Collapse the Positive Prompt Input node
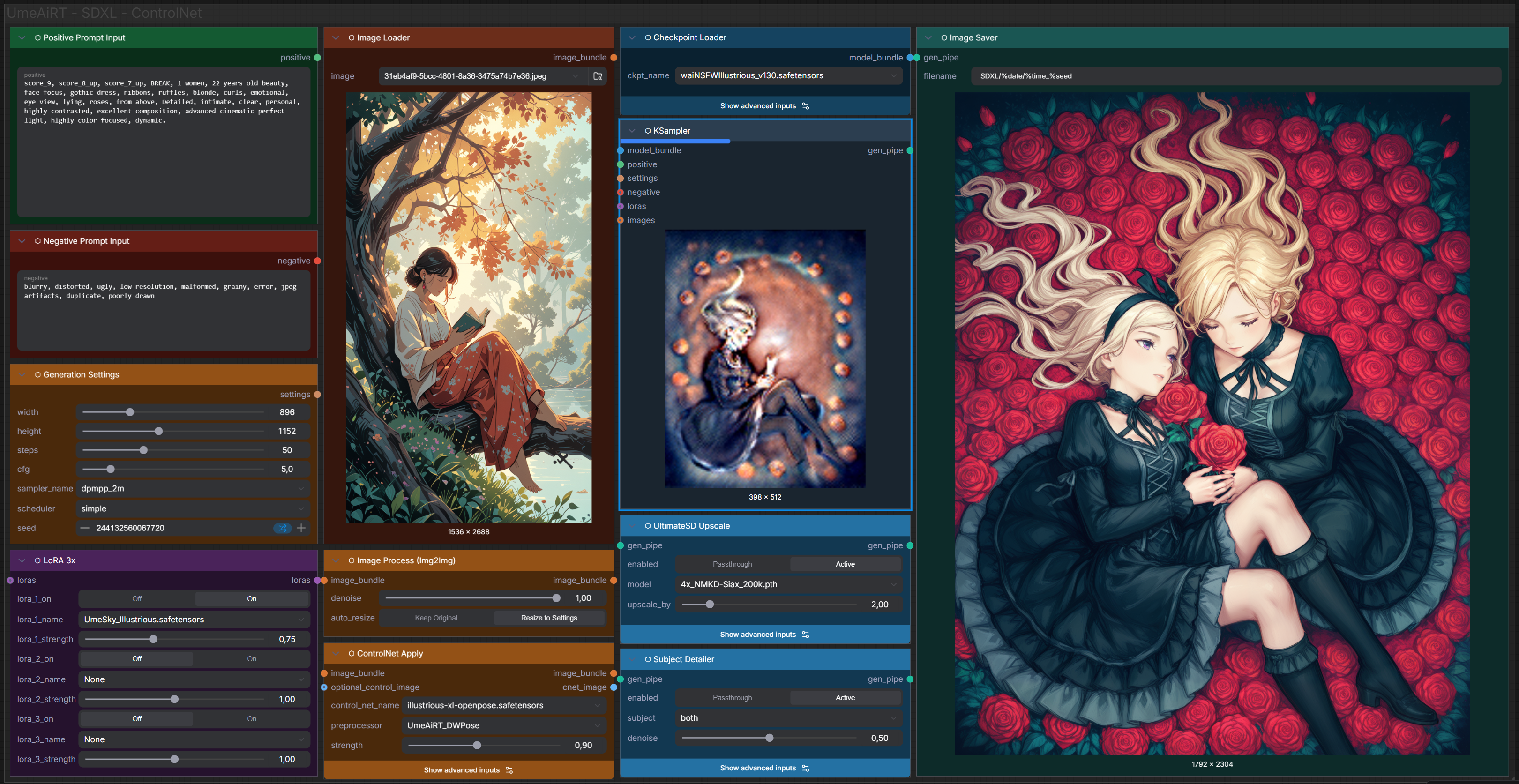1519x784 pixels. coord(22,38)
